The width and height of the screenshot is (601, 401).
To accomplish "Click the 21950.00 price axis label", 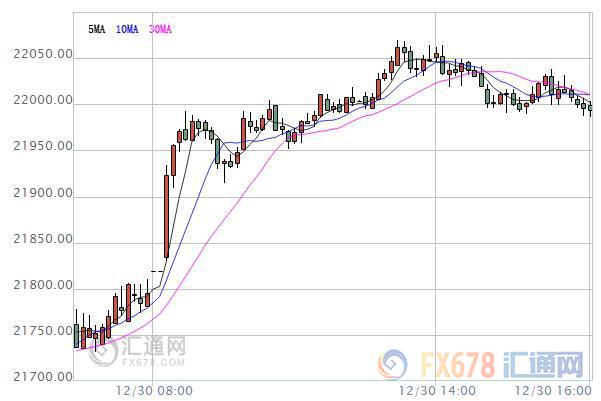I will point(43,146).
